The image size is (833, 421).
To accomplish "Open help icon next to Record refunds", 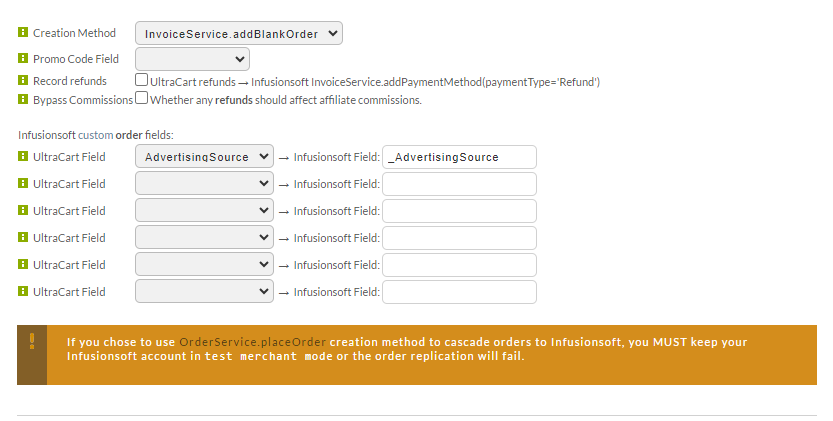I will 23,80.
